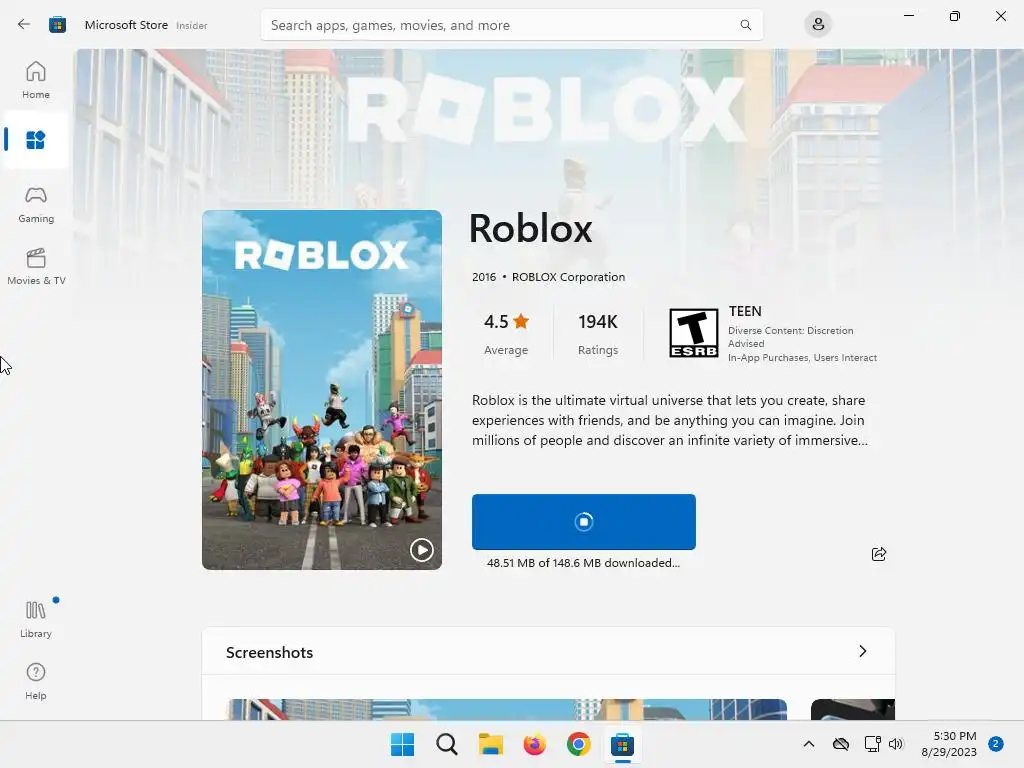Open the Home section in sidebar
This screenshot has width=1024, height=768.
[x=36, y=80]
